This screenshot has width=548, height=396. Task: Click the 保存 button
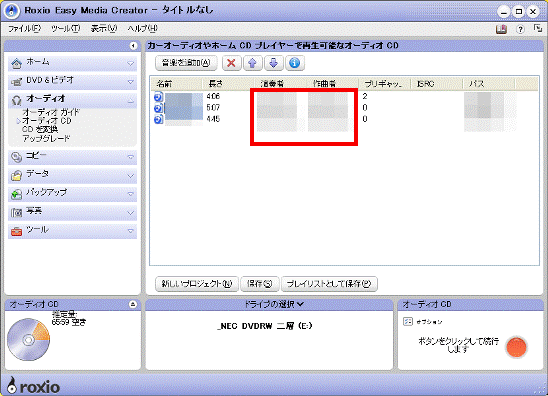point(259,284)
